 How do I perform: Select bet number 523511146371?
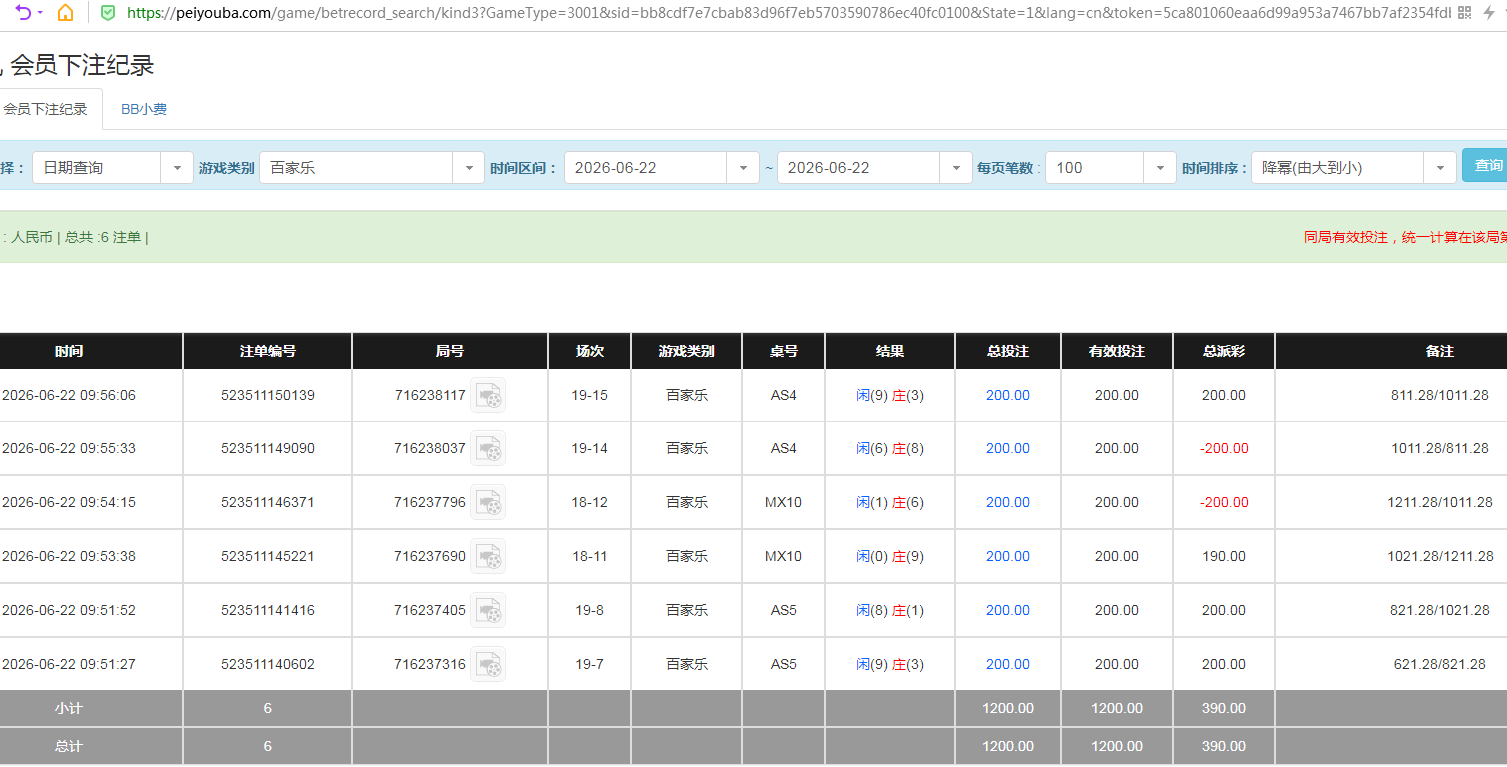click(x=268, y=502)
